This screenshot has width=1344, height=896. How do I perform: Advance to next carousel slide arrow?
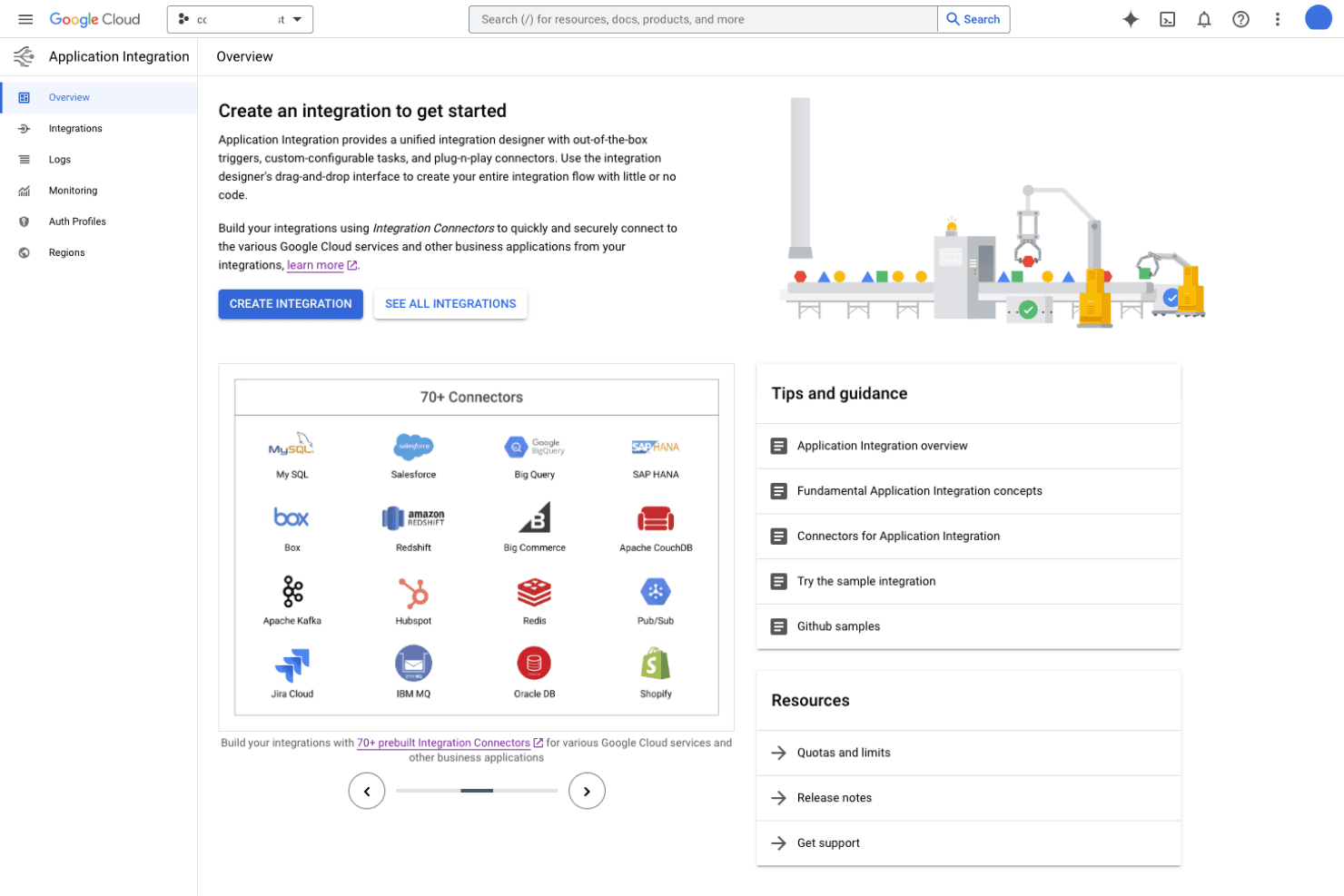[x=587, y=791]
